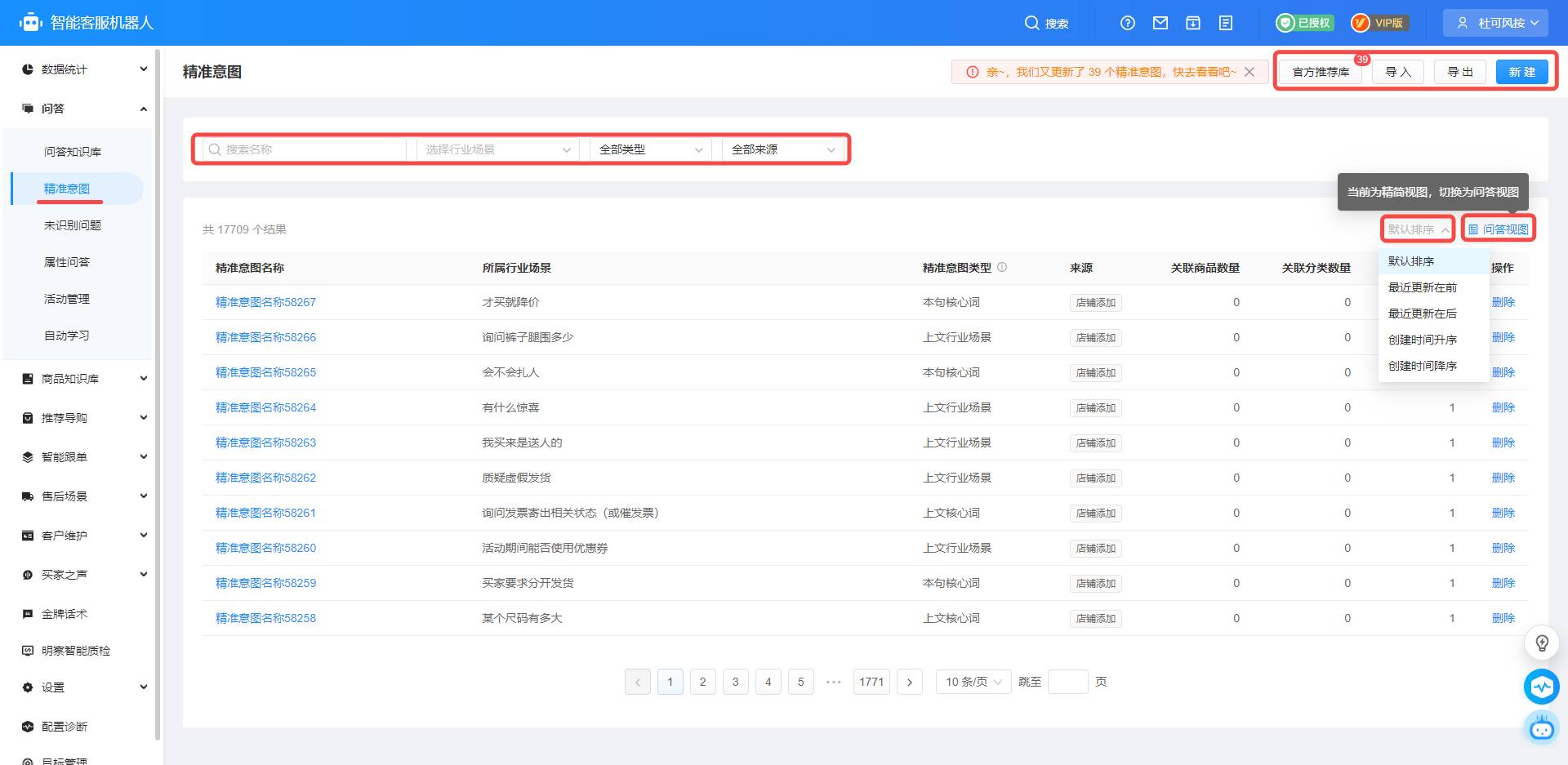Open the 选择行业场景 dropdown
1568x765 pixels.
point(498,149)
